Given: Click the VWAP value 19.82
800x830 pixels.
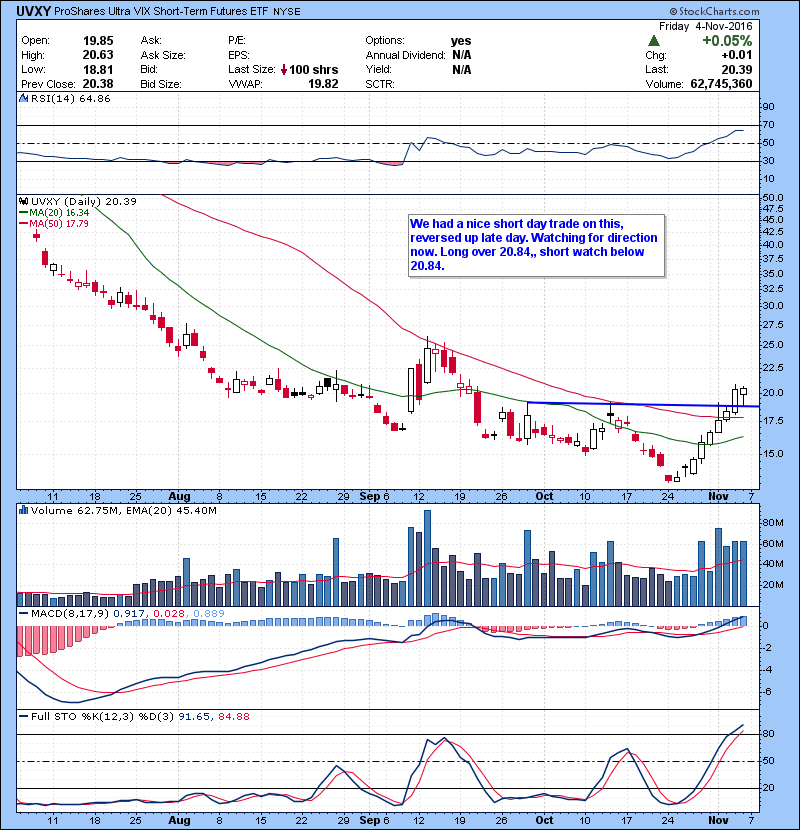Looking at the screenshot, I should [x=323, y=84].
